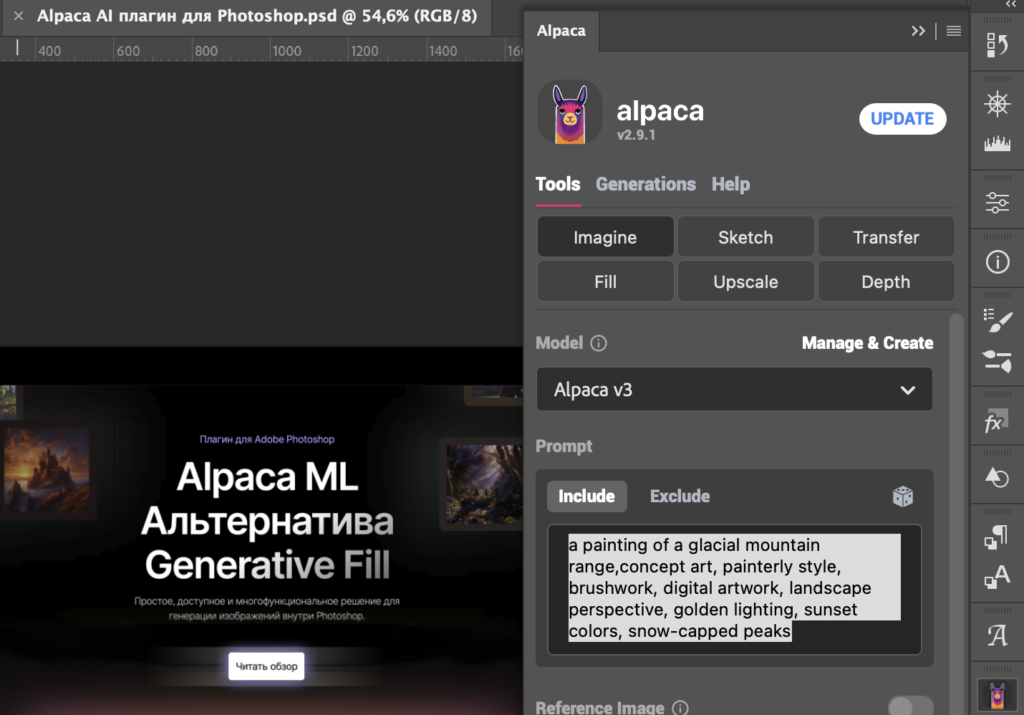Screen dimensions: 1024x715
Task: Open the Styles (fx) panel icon
Action: click(x=997, y=421)
